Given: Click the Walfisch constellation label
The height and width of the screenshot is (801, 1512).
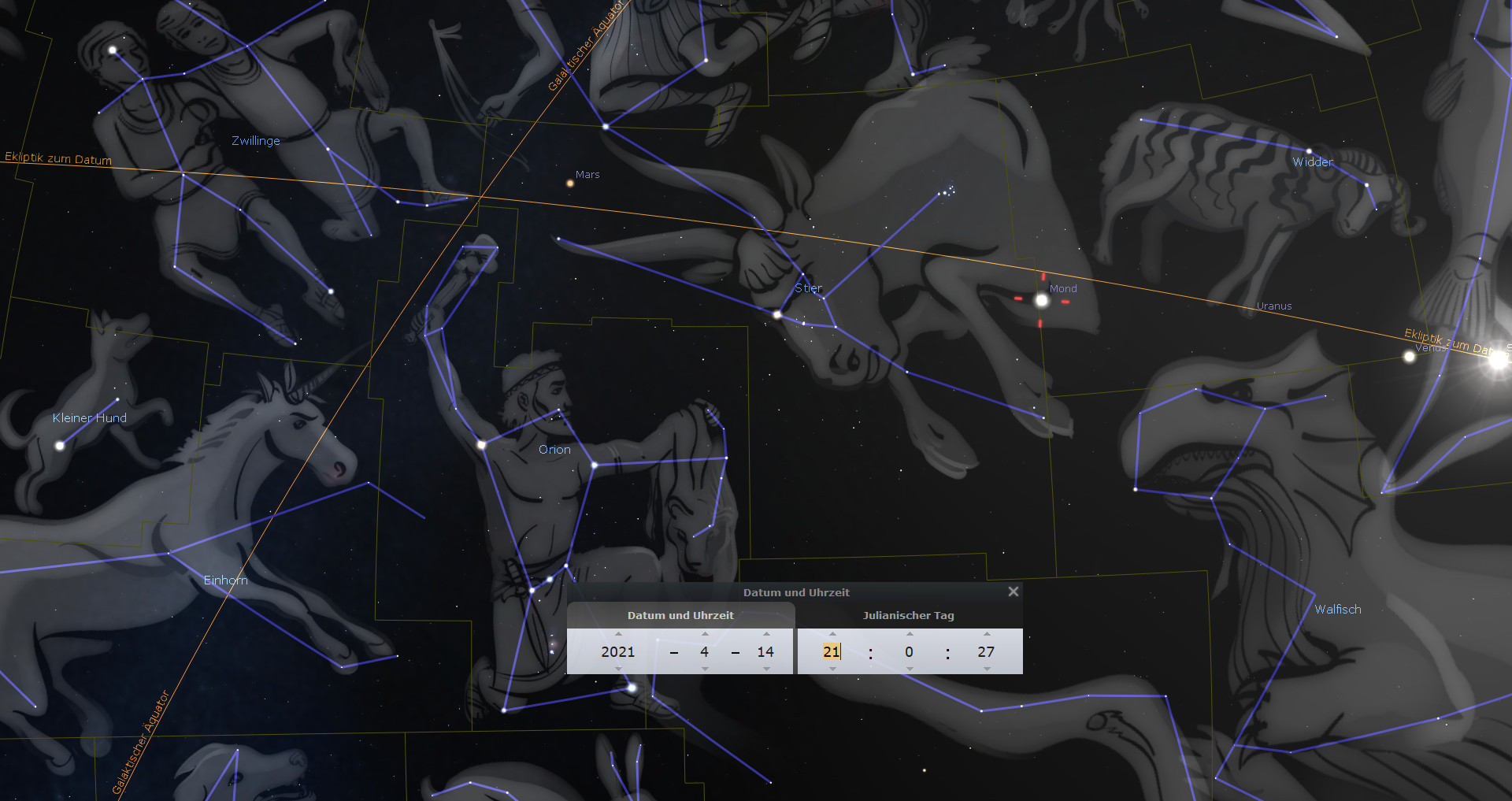Looking at the screenshot, I should 1338,610.
